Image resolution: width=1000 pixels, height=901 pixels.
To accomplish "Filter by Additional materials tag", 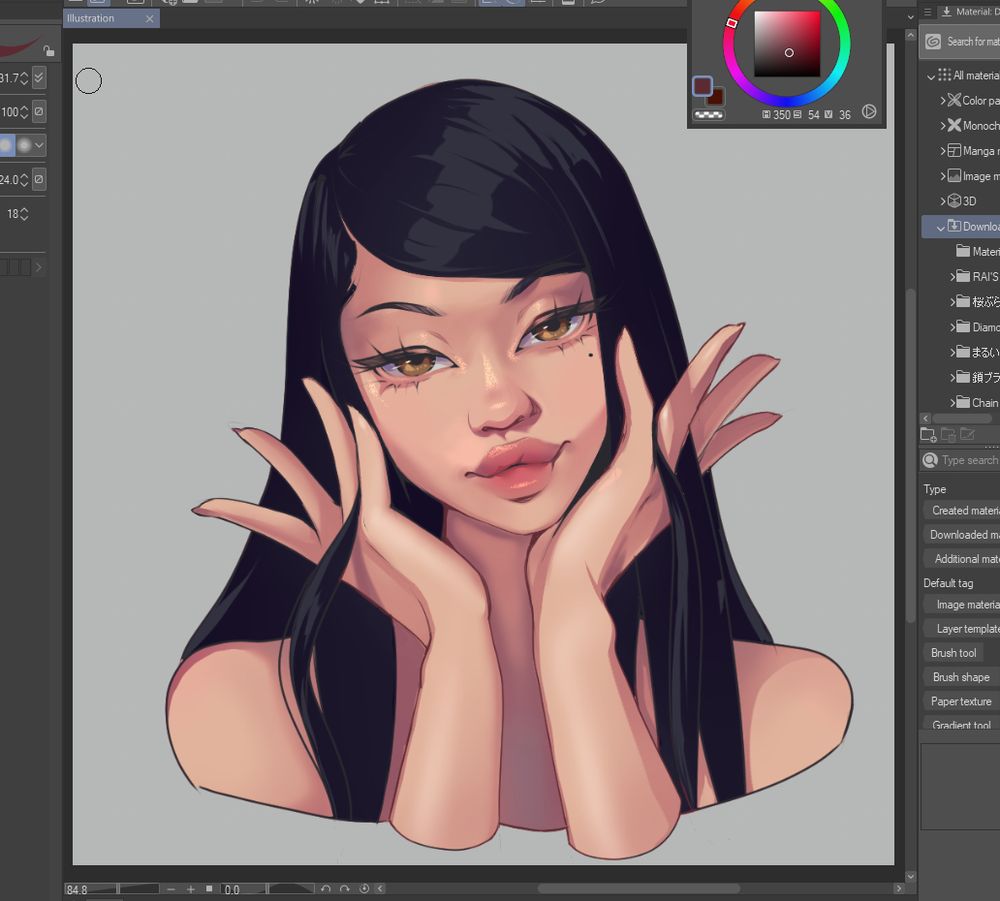I will 962,559.
